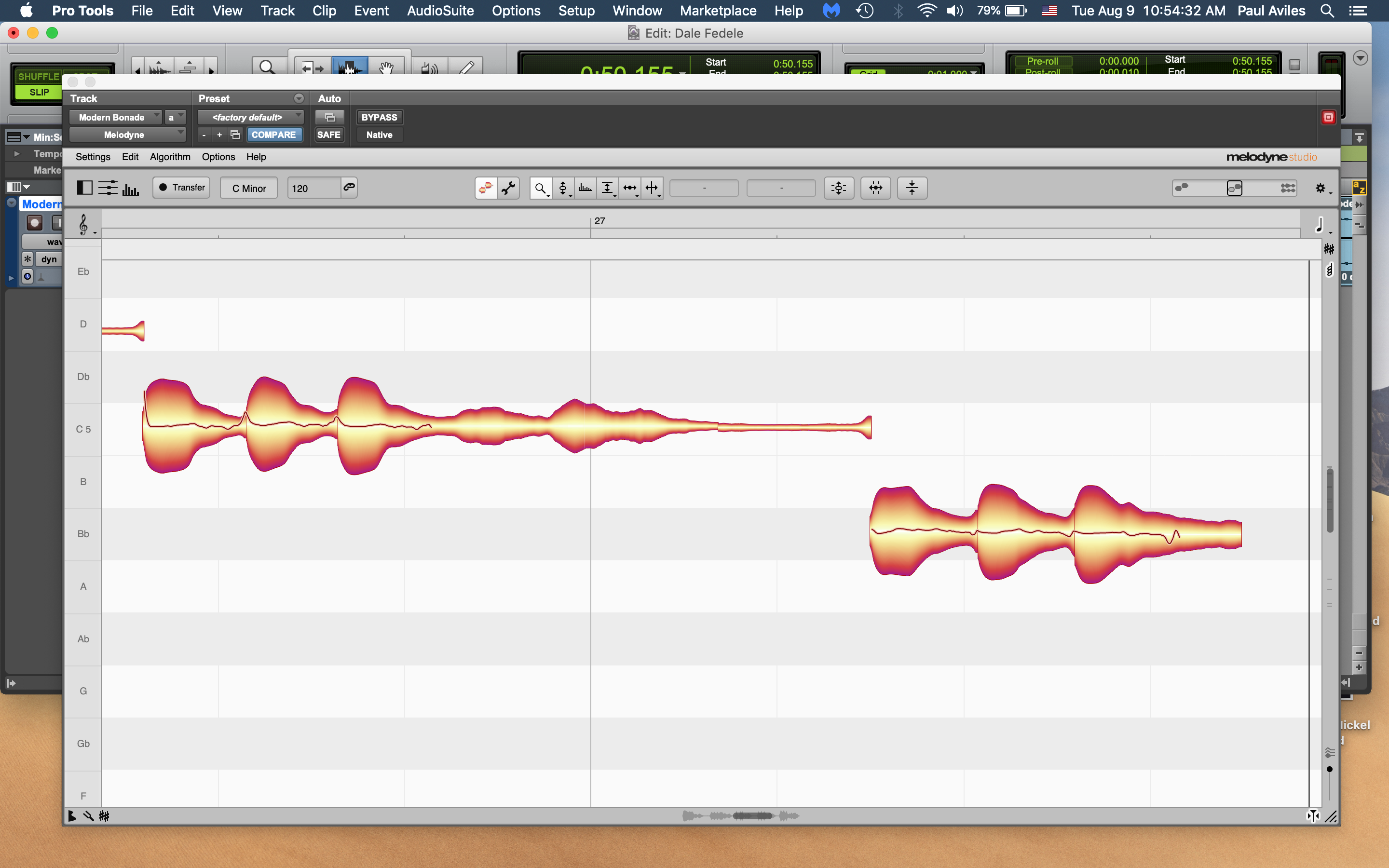Switch to Note Assignment mode wrench icon
1389x868 pixels.
pos(508,188)
